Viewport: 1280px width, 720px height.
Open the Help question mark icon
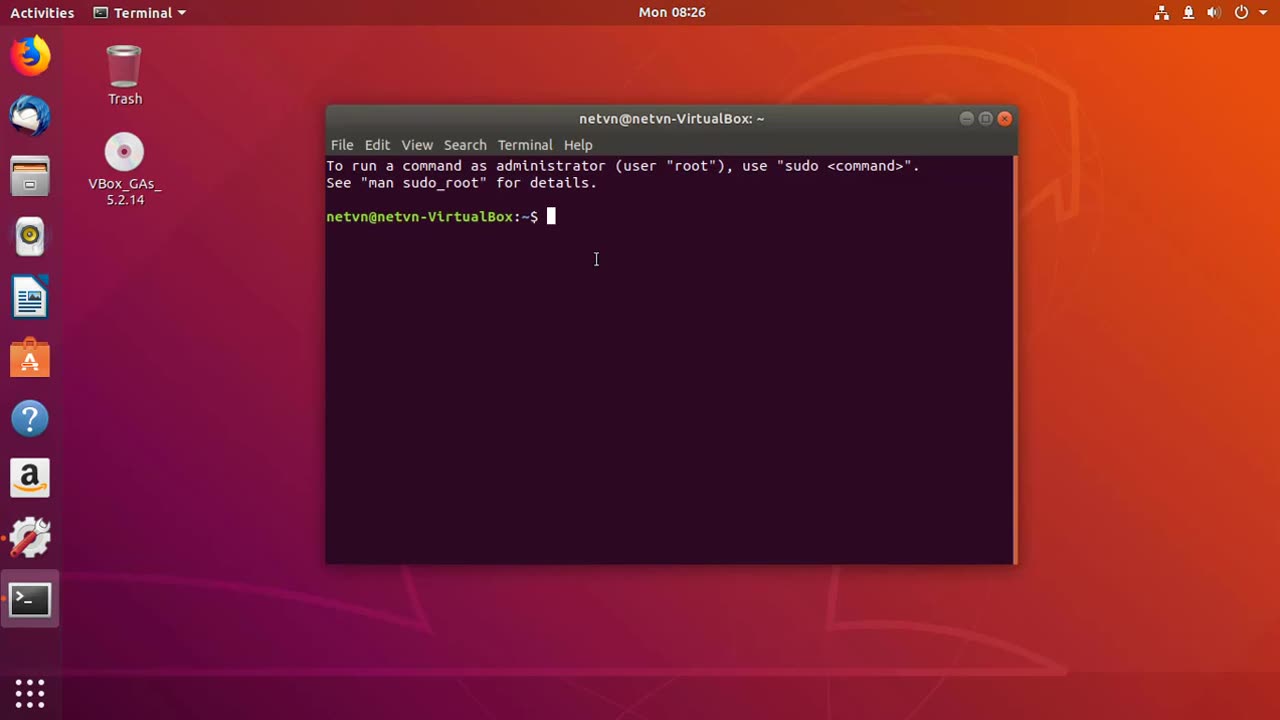tap(30, 418)
